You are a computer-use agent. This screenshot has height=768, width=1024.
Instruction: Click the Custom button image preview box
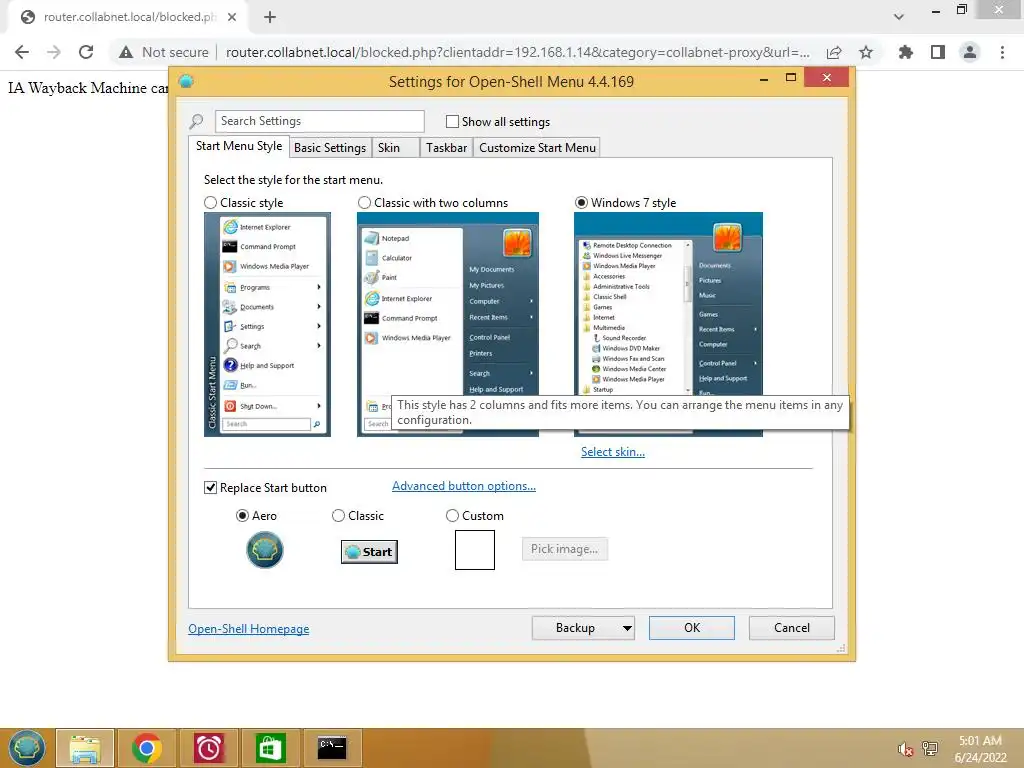point(475,550)
